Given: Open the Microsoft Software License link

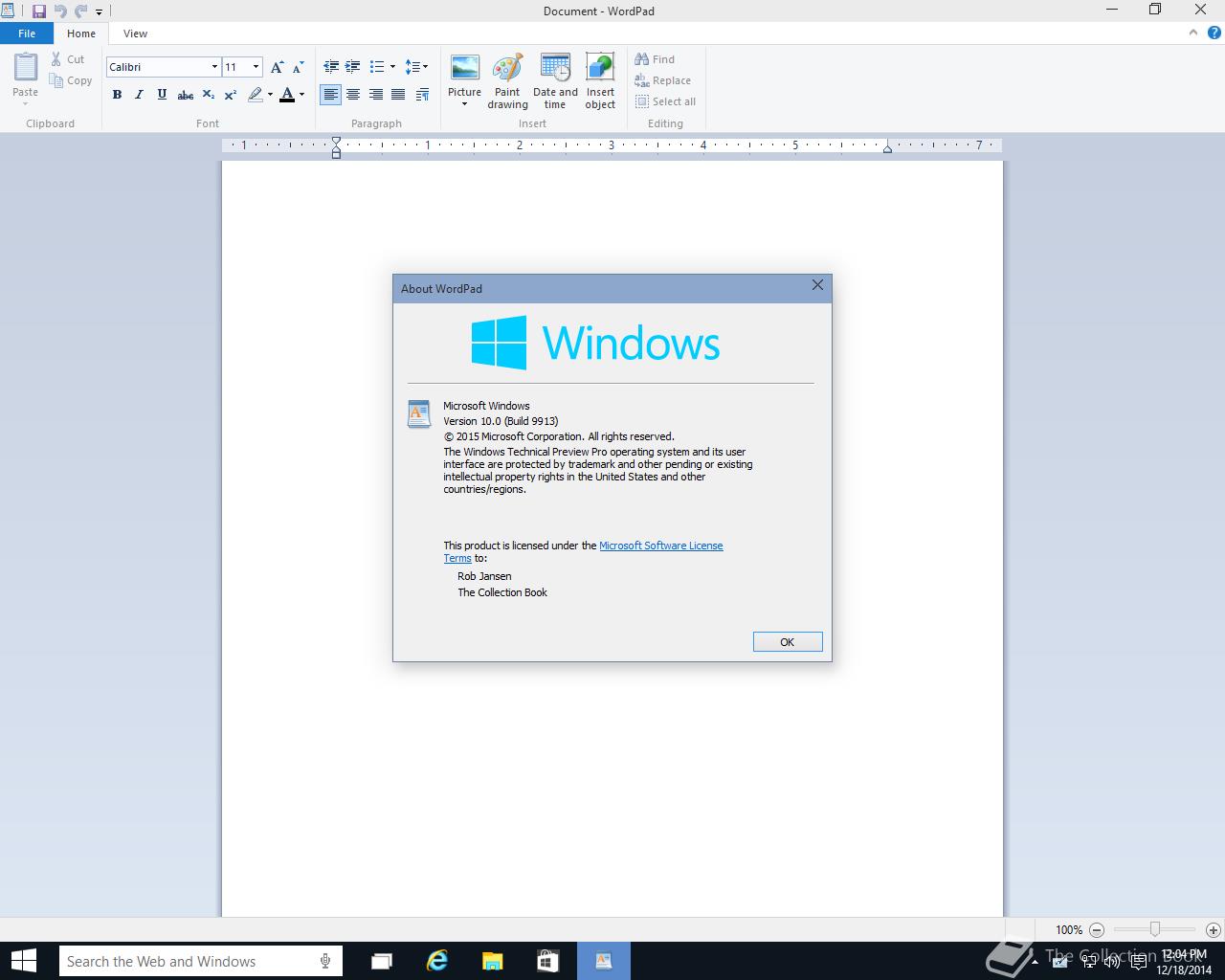Looking at the screenshot, I should tap(660, 546).
